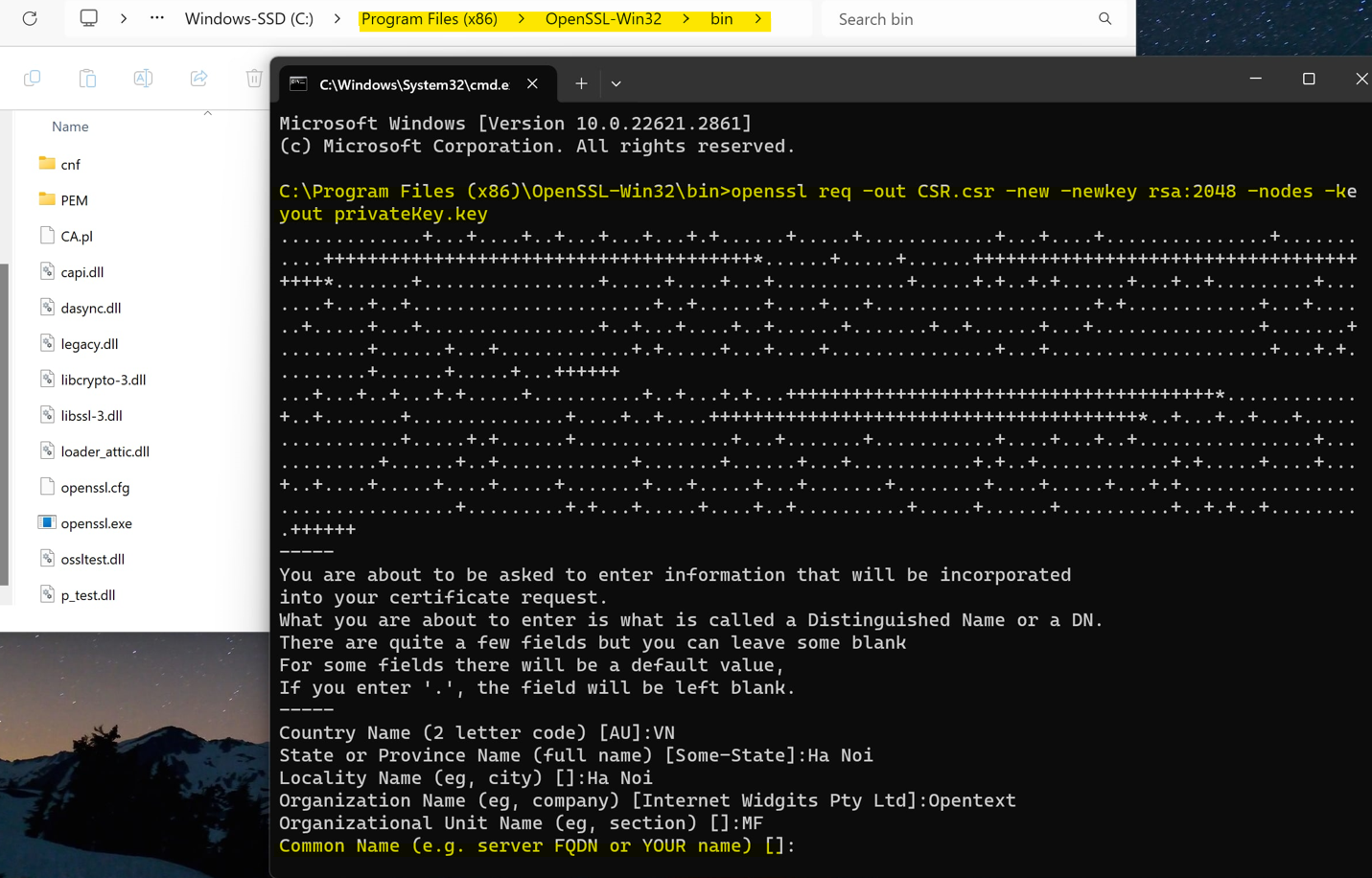
Task: Navigate to bin via the breadcrumb link
Action: tap(722, 18)
